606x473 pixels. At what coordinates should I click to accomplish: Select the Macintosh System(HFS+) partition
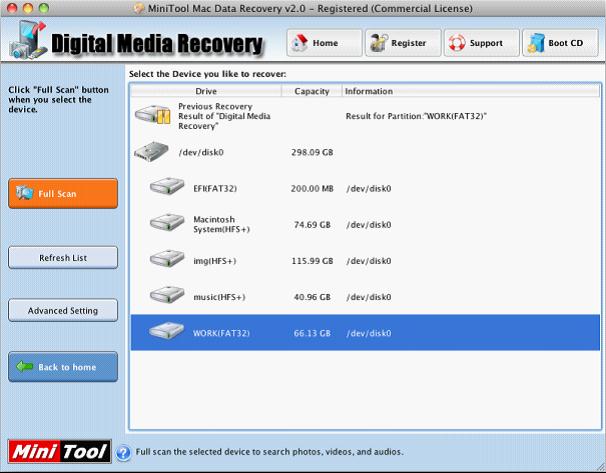point(221,225)
